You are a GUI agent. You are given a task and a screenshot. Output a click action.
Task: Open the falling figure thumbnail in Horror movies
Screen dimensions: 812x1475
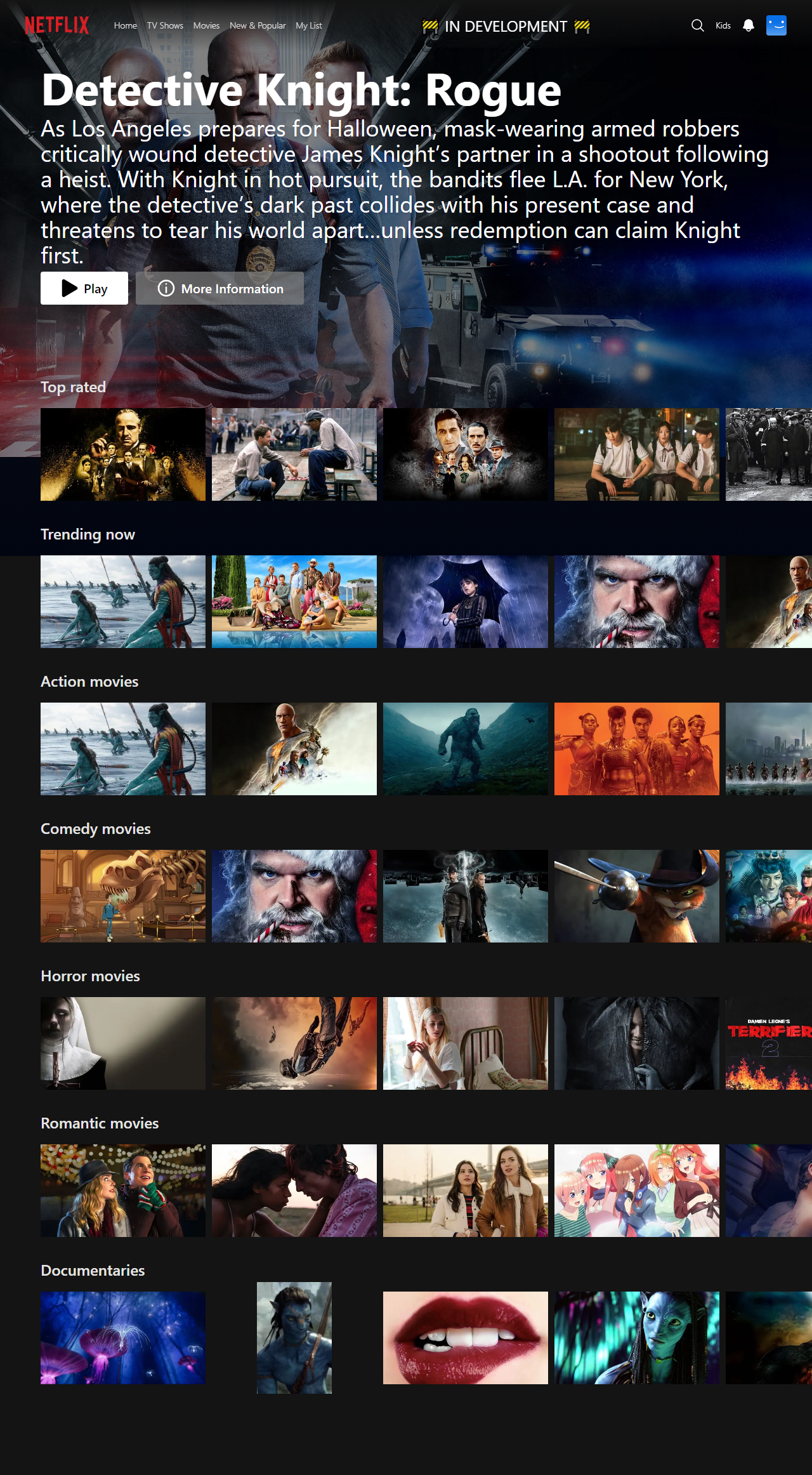point(294,1043)
